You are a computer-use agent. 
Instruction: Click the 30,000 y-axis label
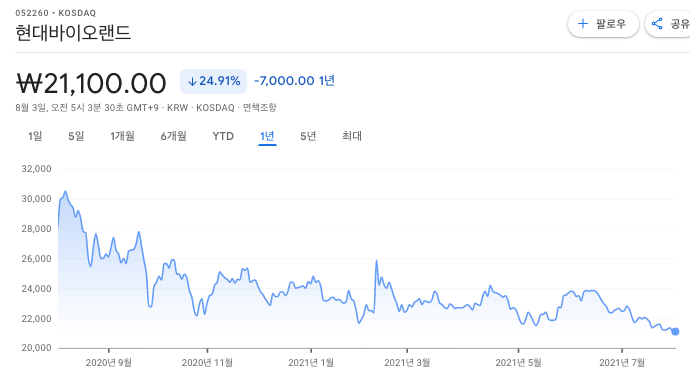pos(37,199)
